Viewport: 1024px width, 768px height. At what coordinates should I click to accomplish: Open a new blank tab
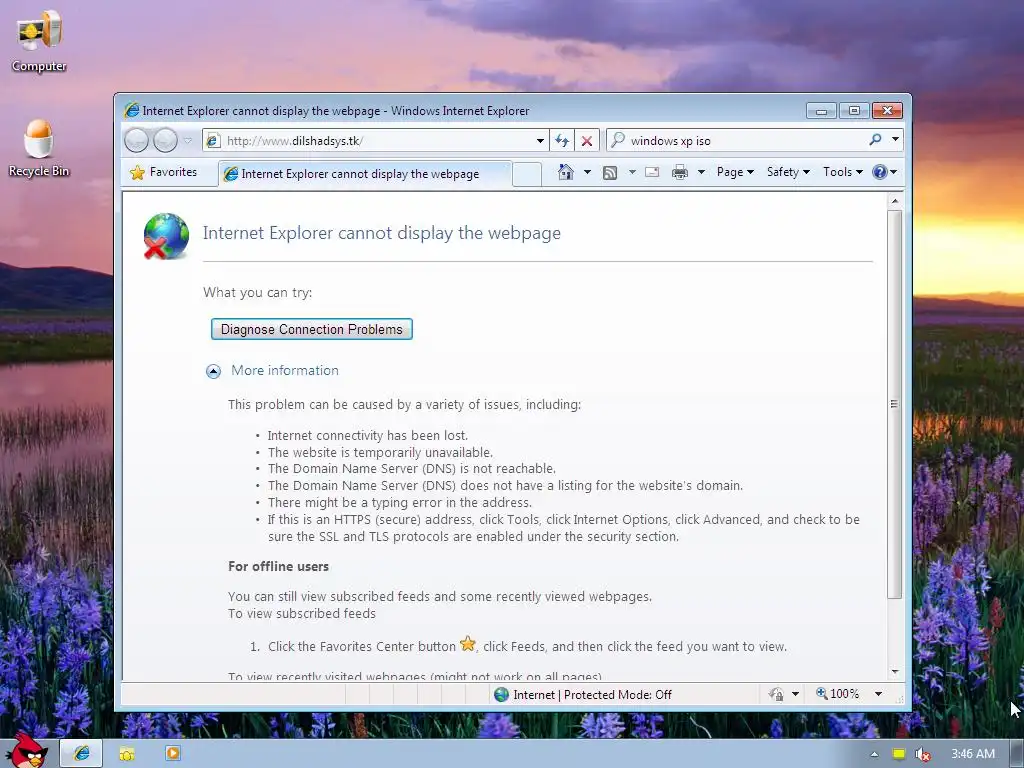[526, 174]
